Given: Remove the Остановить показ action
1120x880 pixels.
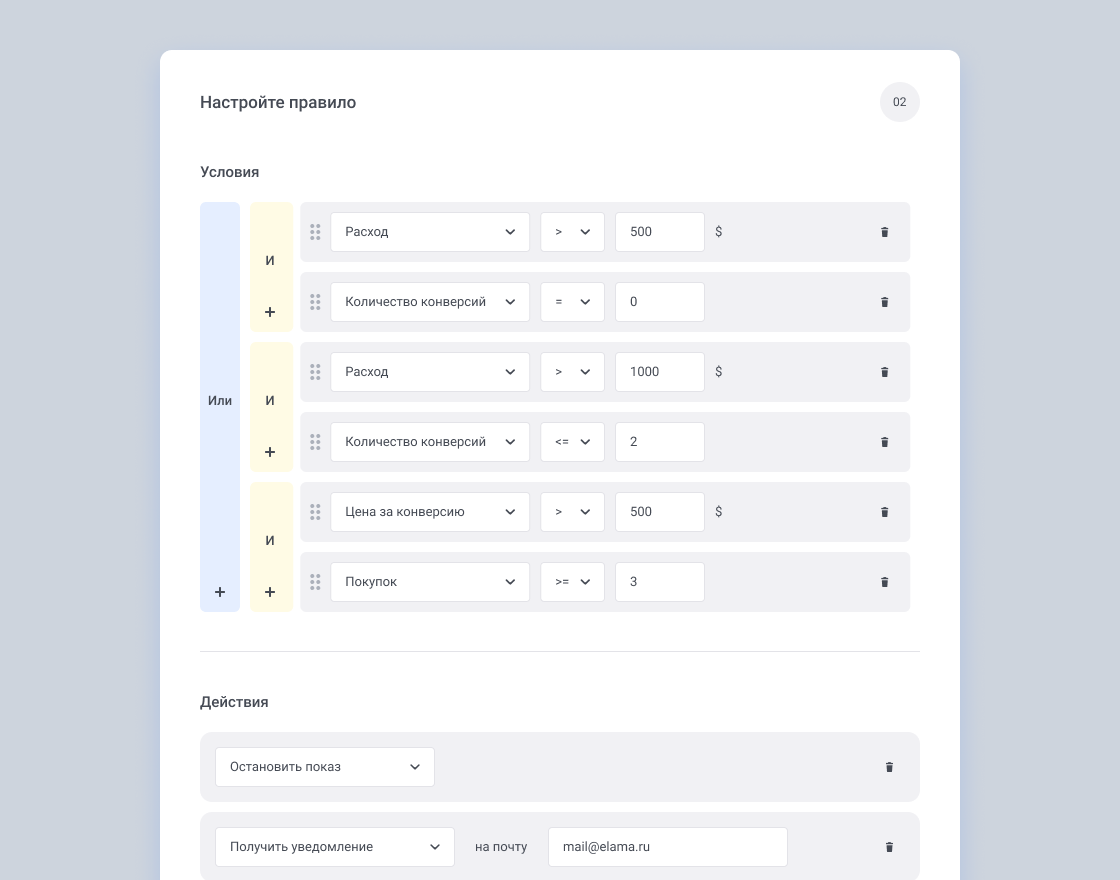Looking at the screenshot, I should pyautogui.click(x=889, y=767).
